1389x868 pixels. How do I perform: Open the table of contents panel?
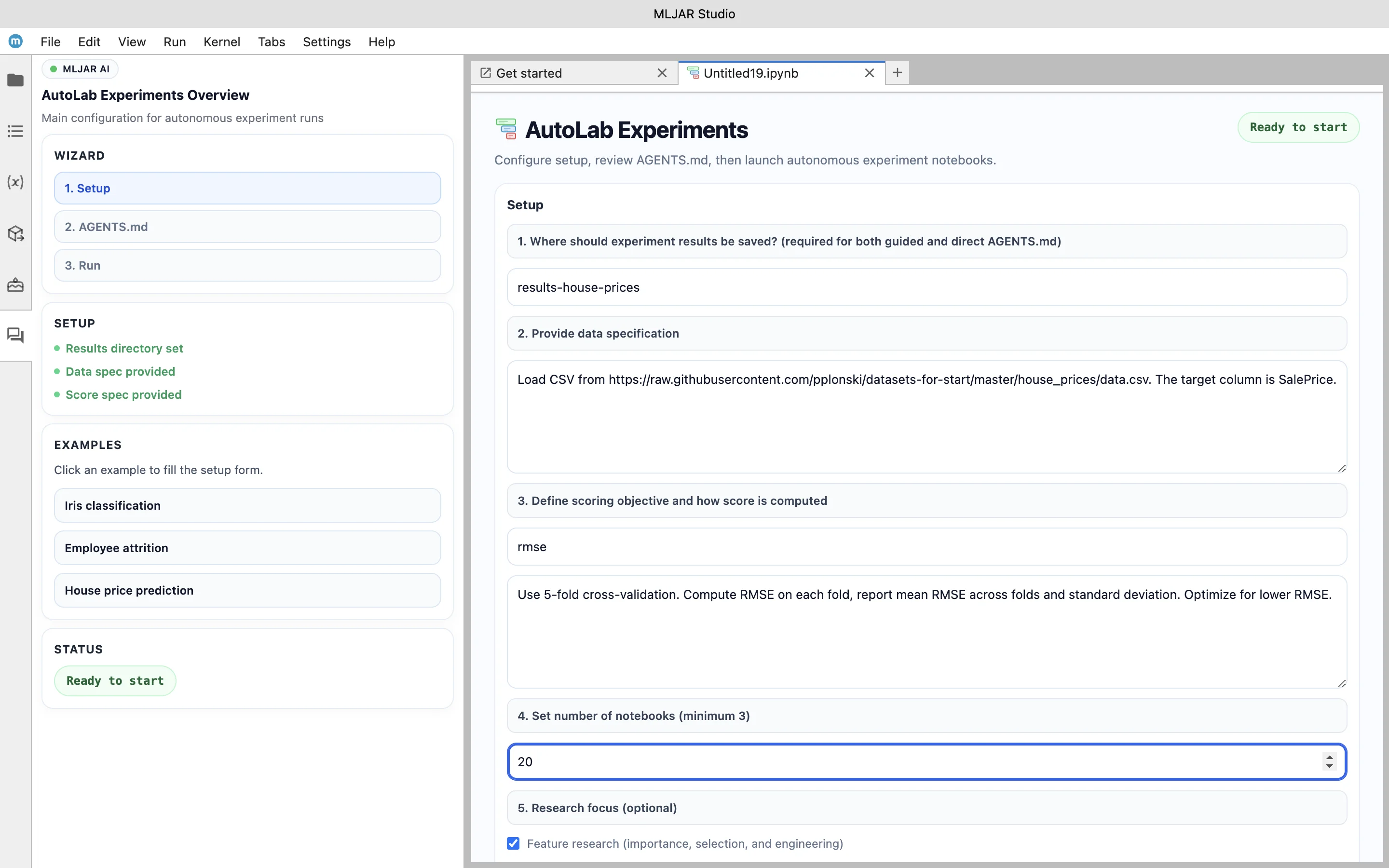[15, 131]
